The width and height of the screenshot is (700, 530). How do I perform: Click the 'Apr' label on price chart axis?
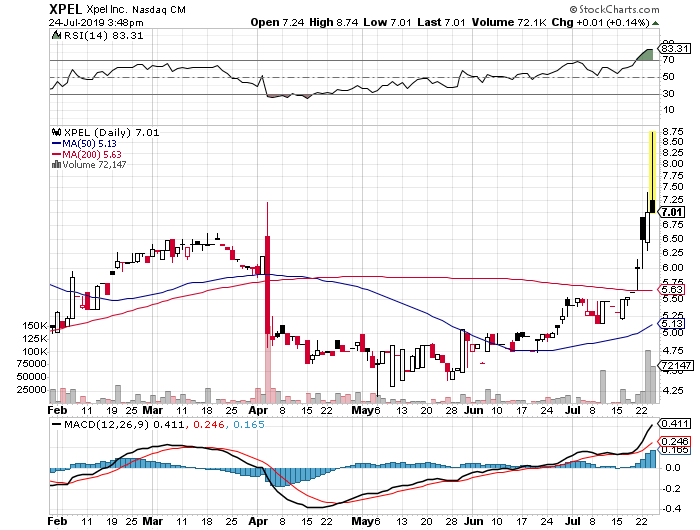pos(258,410)
